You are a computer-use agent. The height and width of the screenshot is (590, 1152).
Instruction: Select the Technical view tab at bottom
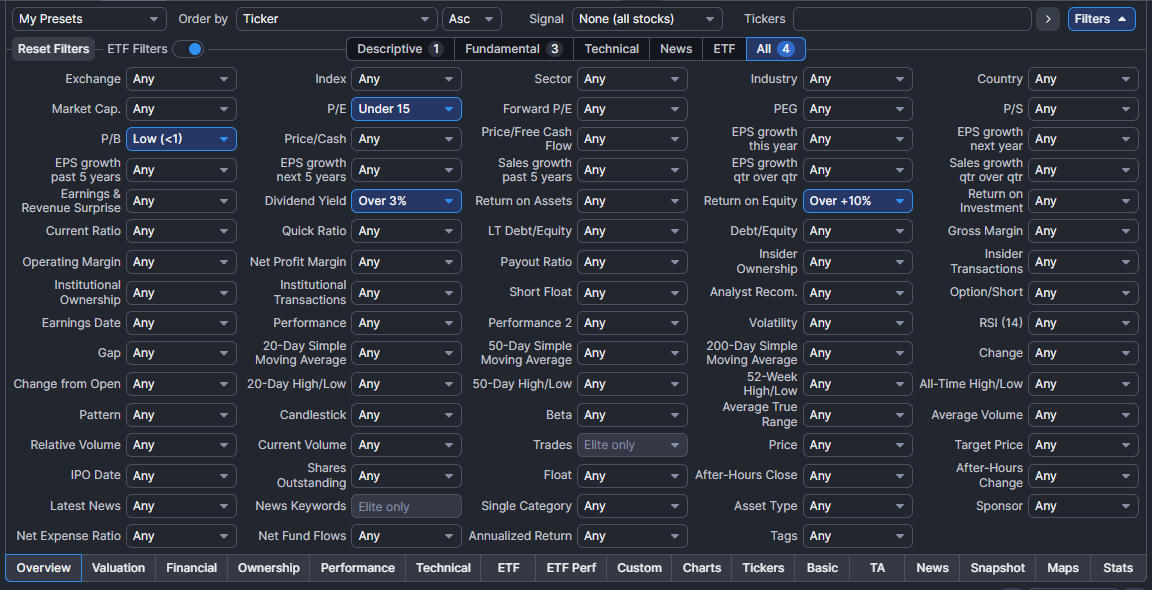click(443, 568)
